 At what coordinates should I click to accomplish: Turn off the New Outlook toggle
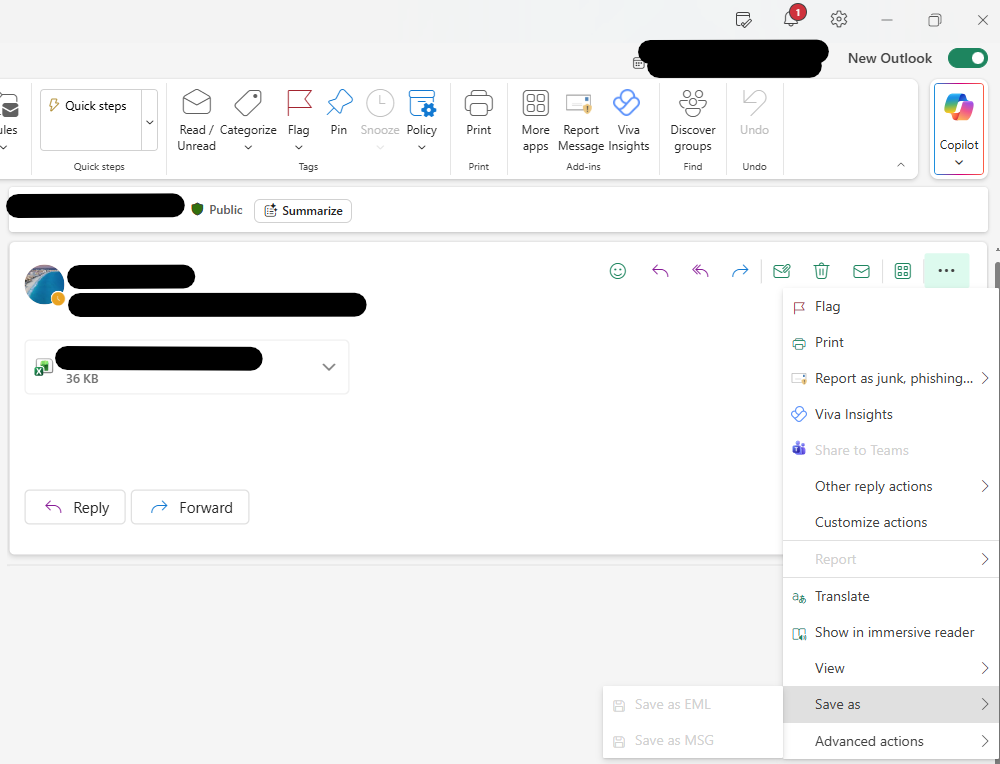tap(967, 58)
